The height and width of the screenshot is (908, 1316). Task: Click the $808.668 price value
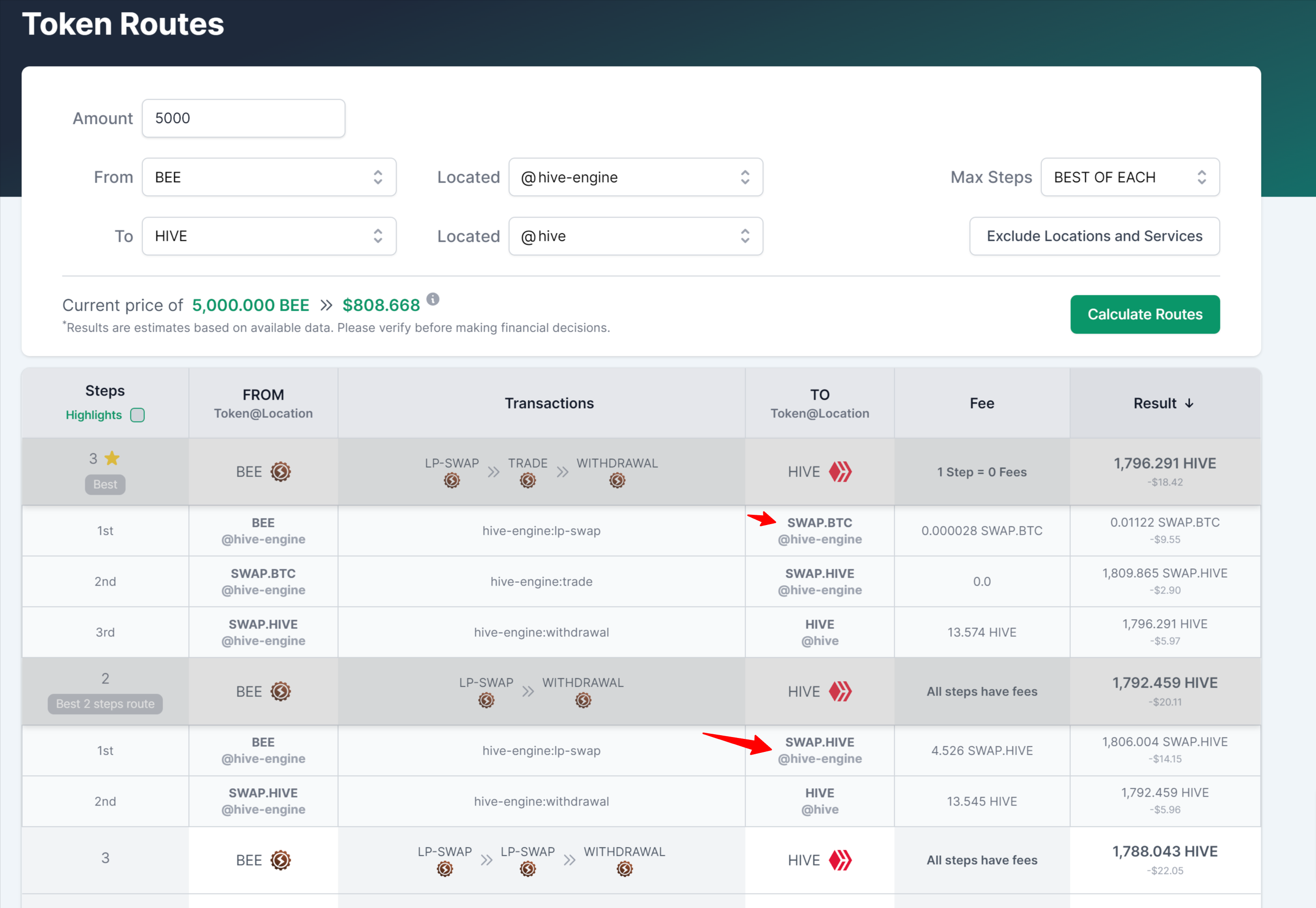click(381, 305)
